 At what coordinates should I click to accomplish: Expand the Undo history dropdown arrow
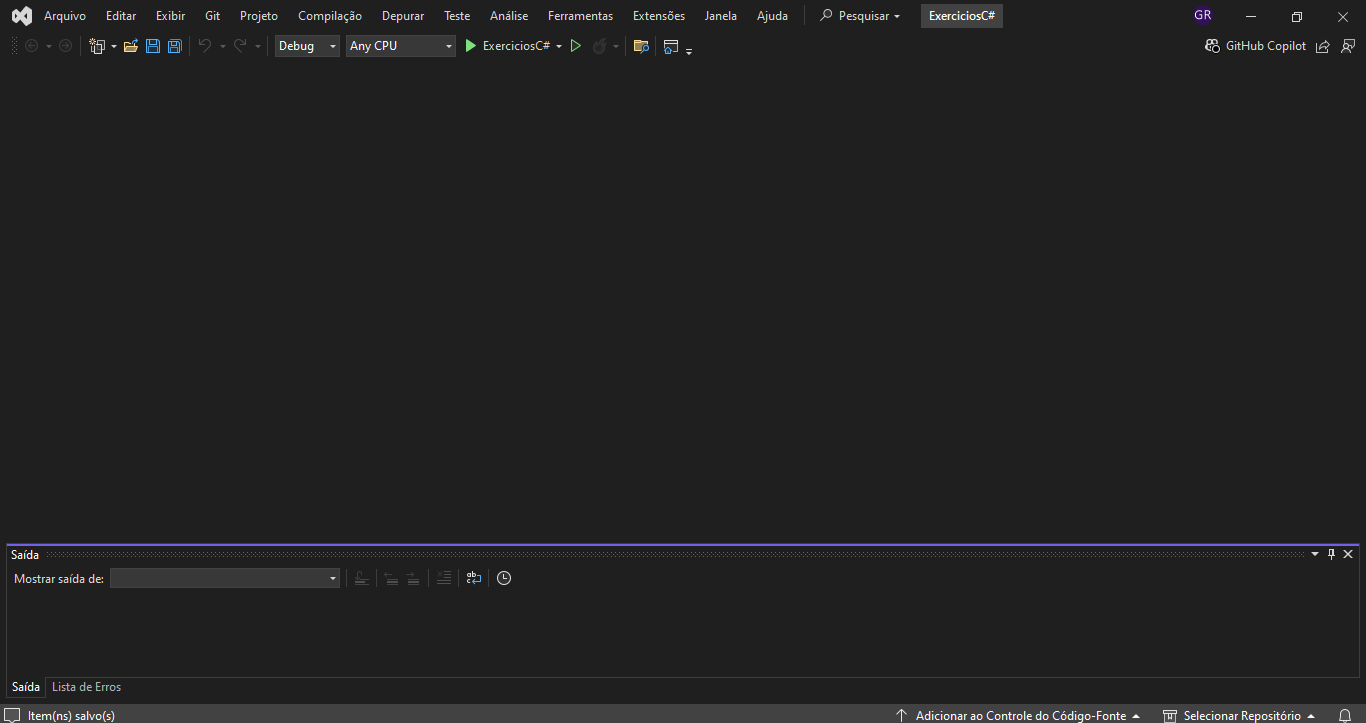pyautogui.click(x=222, y=46)
